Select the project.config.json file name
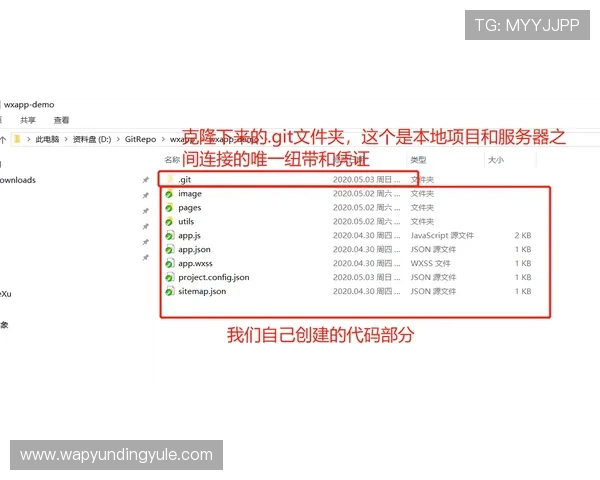This screenshot has width=600, height=480. pyautogui.click(x=214, y=278)
